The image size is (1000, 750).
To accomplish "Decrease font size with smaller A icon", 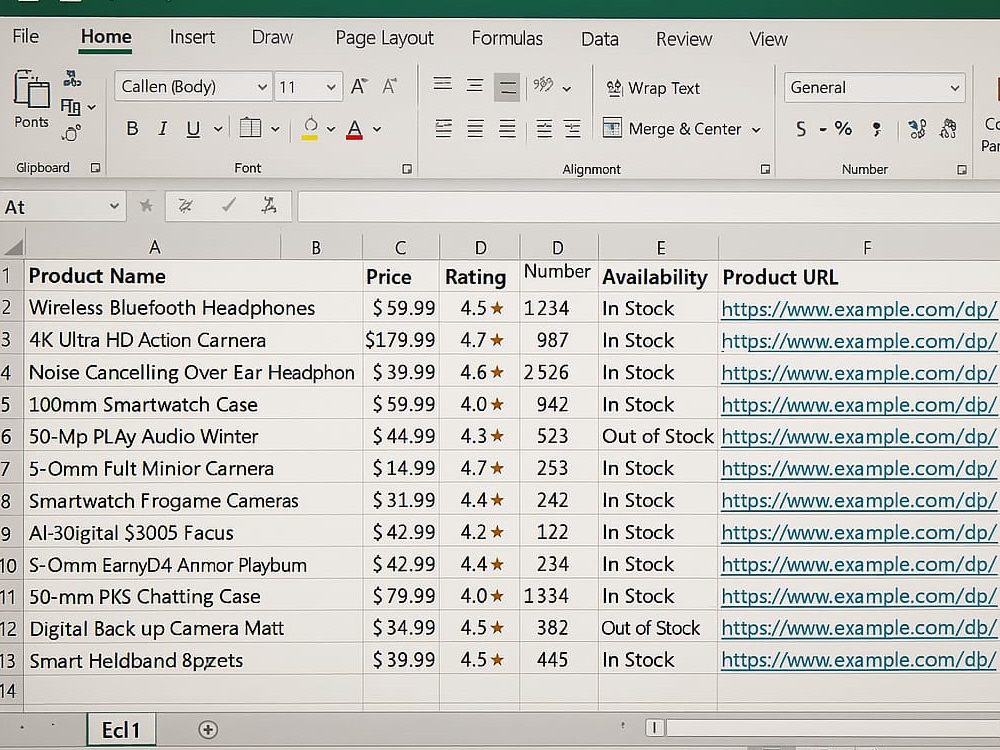I will pos(390,86).
